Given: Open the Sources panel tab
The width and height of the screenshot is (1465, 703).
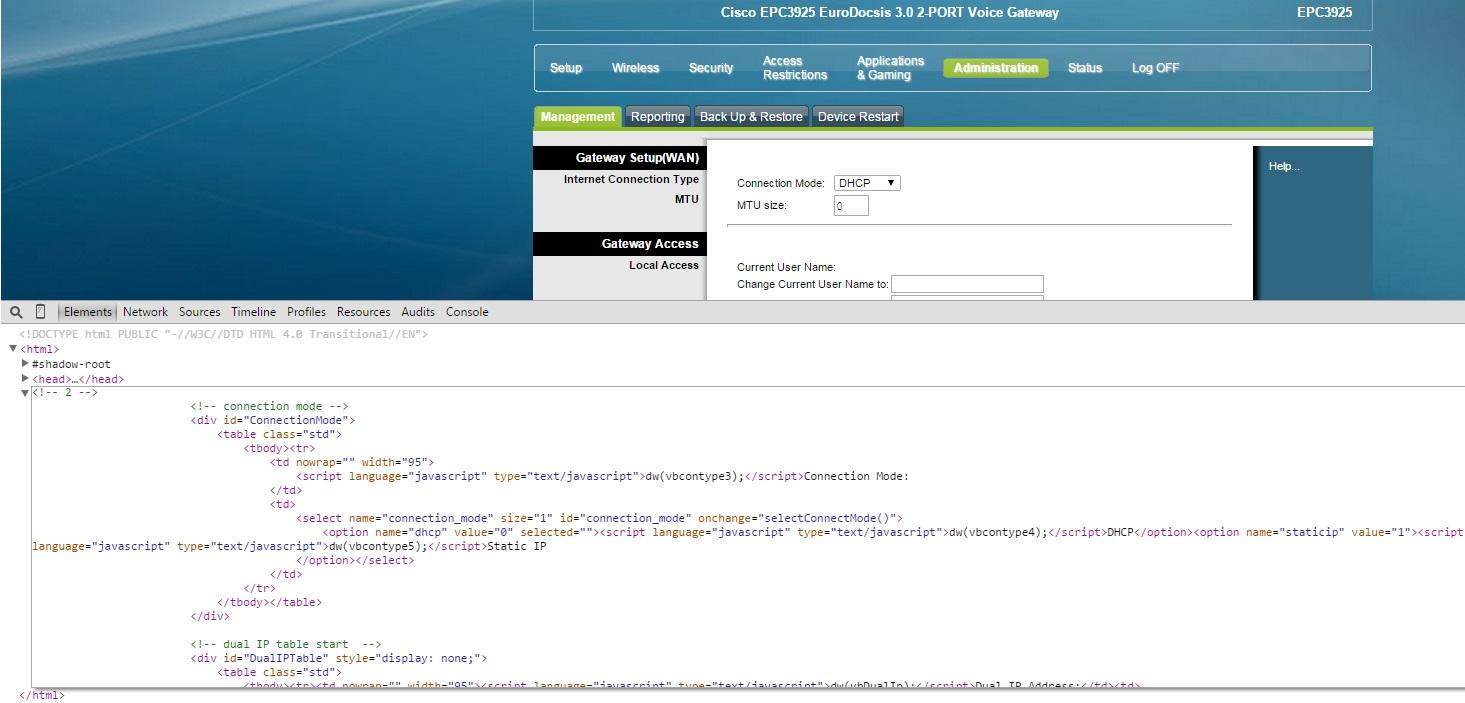Looking at the screenshot, I should 199,312.
